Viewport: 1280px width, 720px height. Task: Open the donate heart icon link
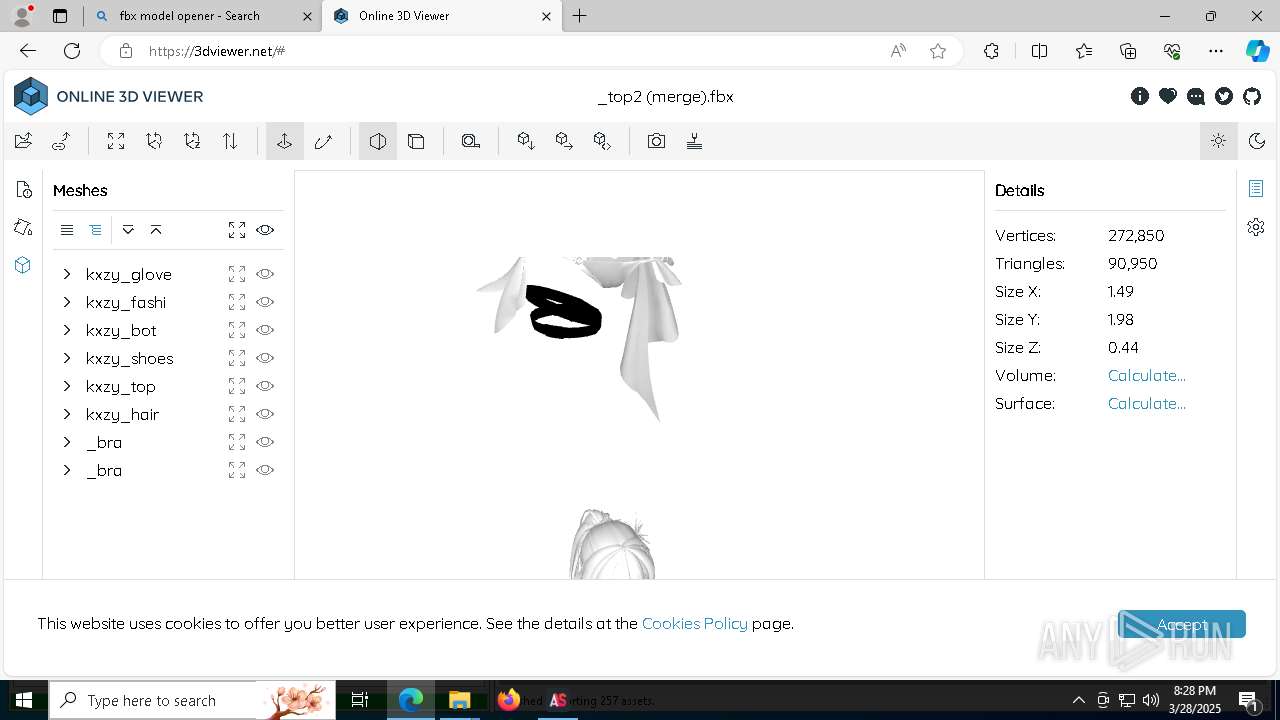[1168, 96]
